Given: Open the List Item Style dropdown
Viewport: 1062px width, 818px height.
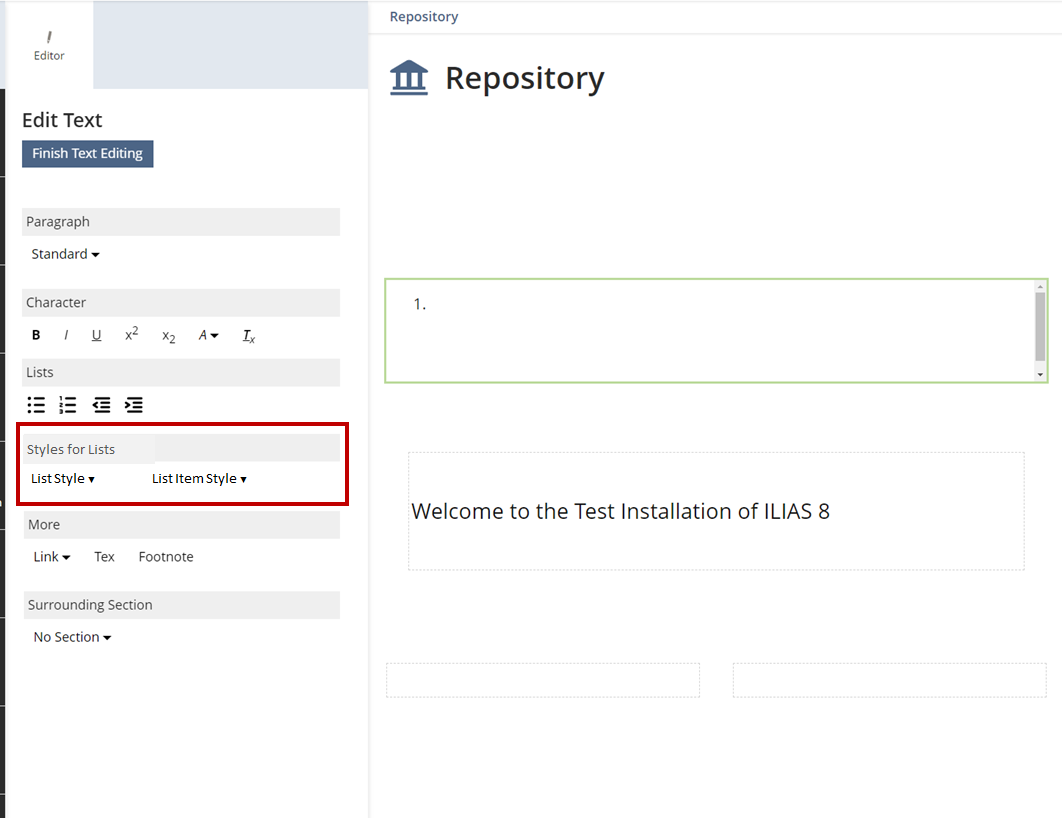Looking at the screenshot, I should pyautogui.click(x=199, y=479).
